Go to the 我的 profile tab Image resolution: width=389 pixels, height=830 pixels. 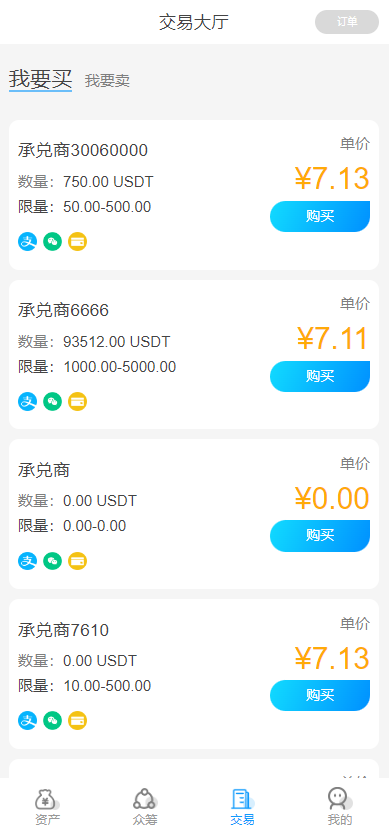pos(339,807)
